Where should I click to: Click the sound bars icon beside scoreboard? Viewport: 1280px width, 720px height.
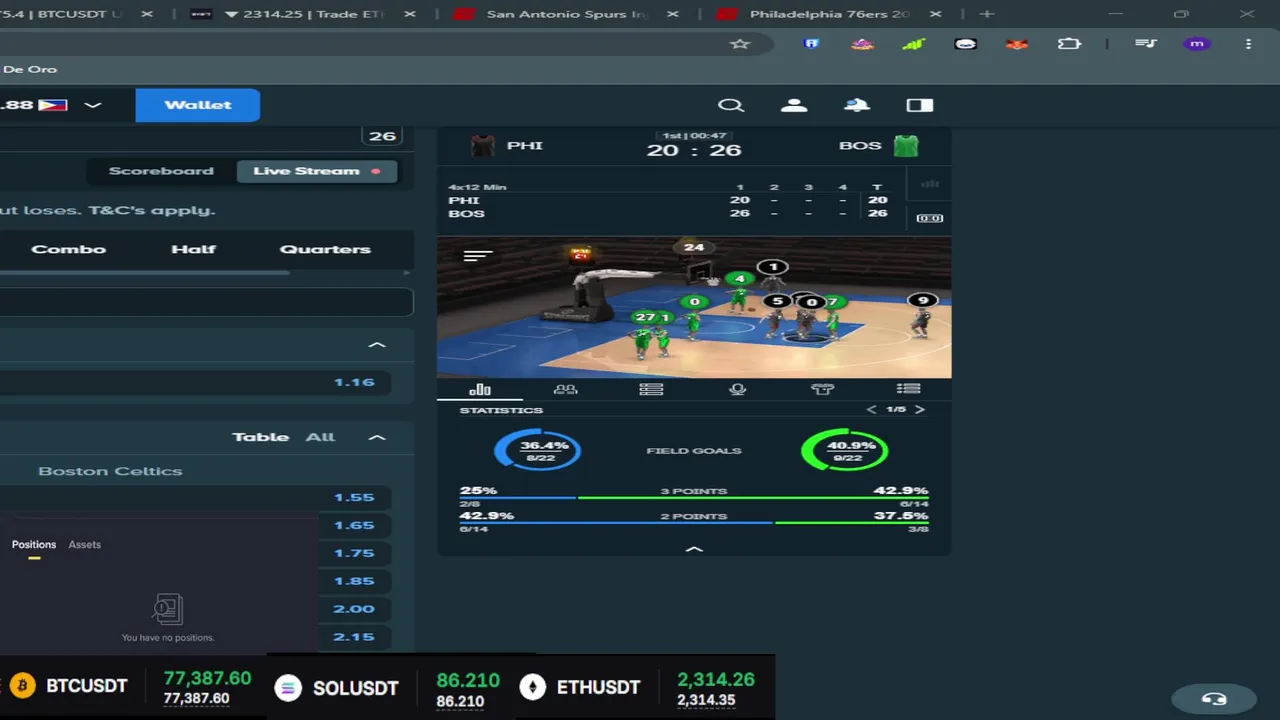[x=930, y=184]
